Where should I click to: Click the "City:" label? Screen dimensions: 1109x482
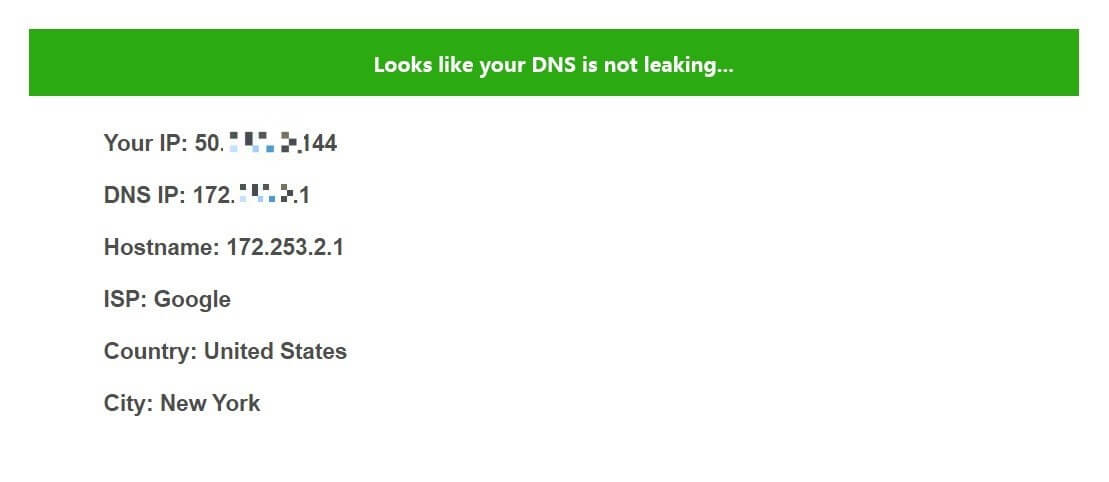[128, 403]
